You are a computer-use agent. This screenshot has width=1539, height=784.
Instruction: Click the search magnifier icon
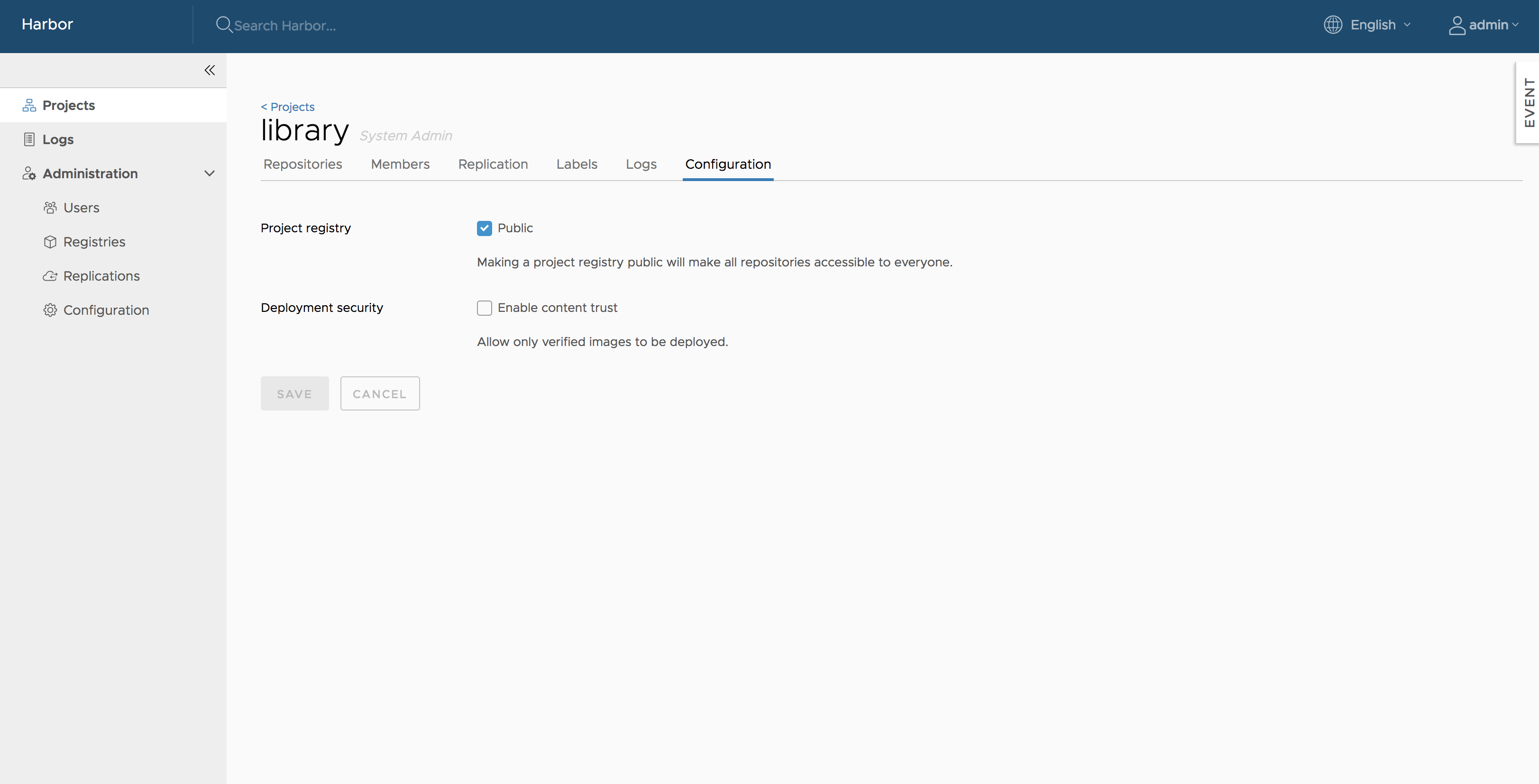[x=224, y=24]
